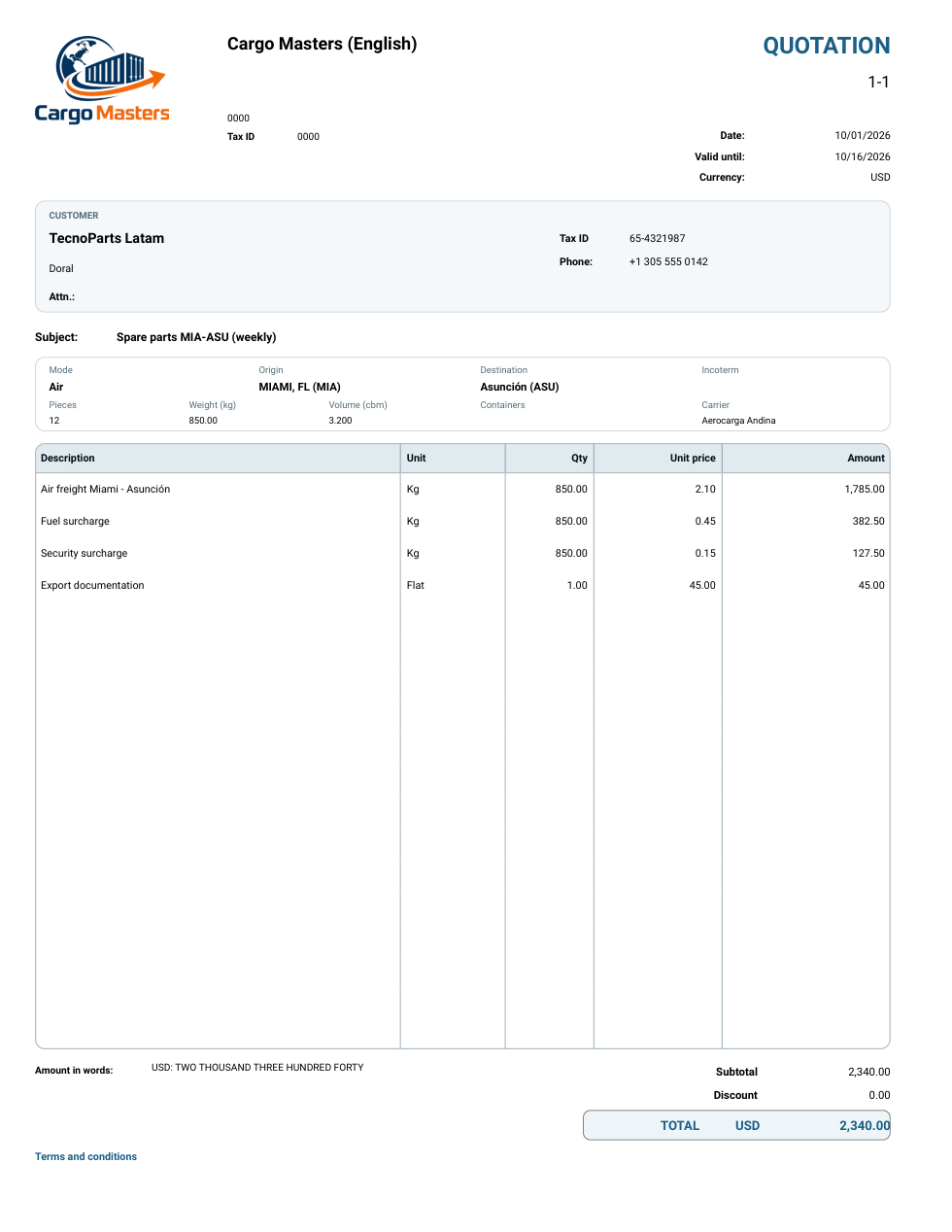Image resolution: width=952 pixels, height=1232 pixels.
Task: Click the subject Spare parts MIA-ASU (weekly)
Action: (196, 337)
